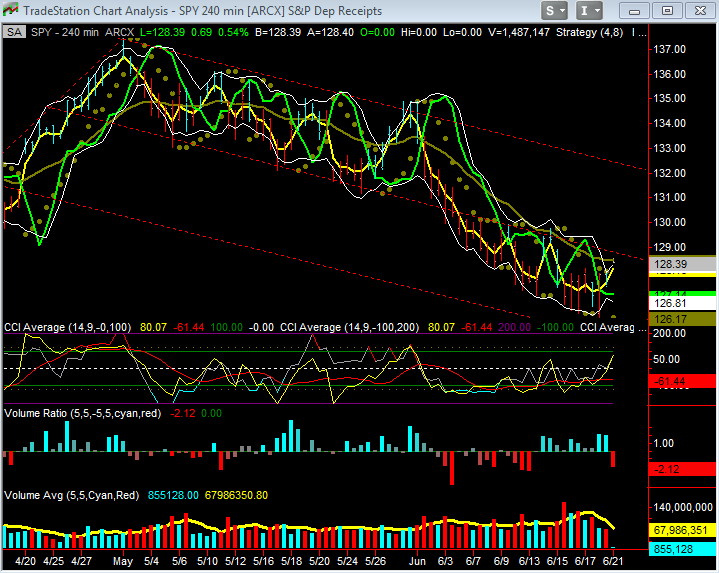Minimize the chart analysis window

(634, 11)
